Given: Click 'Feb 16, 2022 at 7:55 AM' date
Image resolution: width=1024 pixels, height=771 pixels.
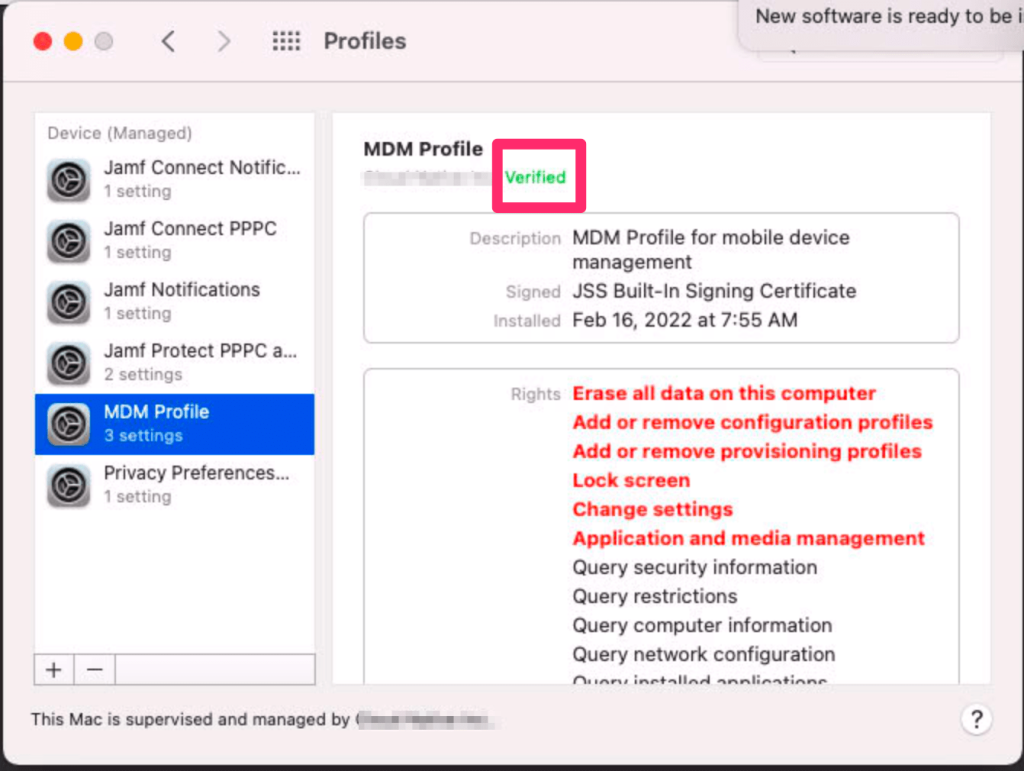Looking at the screenshot, I should [685, 320].
